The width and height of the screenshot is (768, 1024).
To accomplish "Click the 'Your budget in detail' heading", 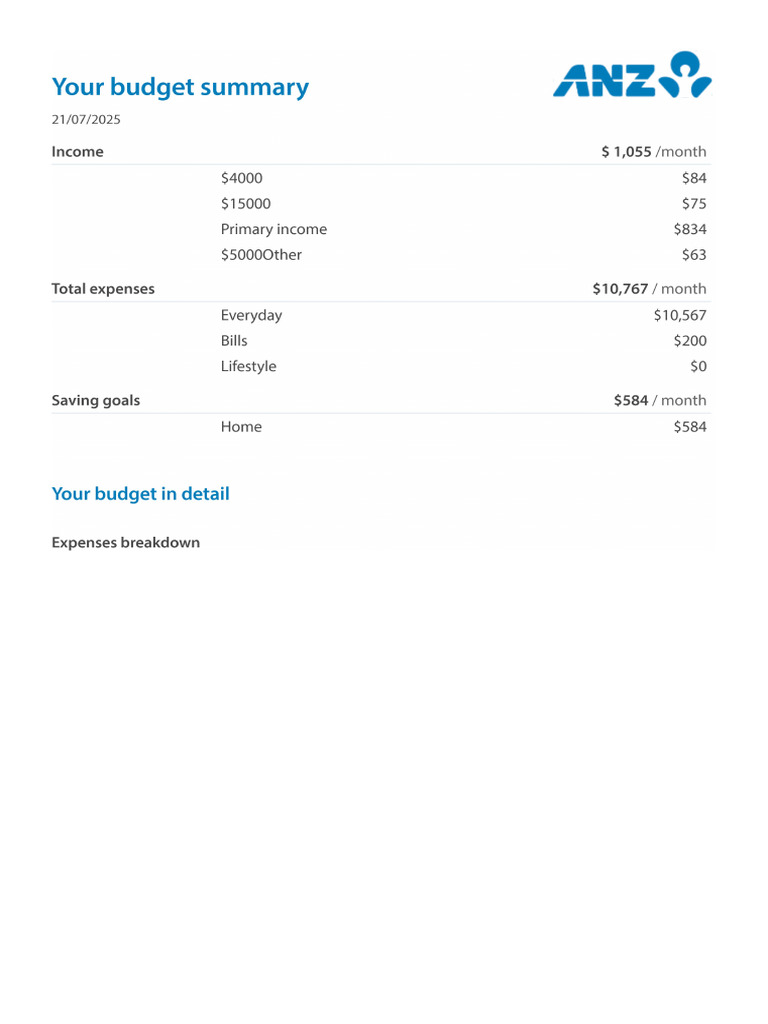I will (x=140, y=494).
